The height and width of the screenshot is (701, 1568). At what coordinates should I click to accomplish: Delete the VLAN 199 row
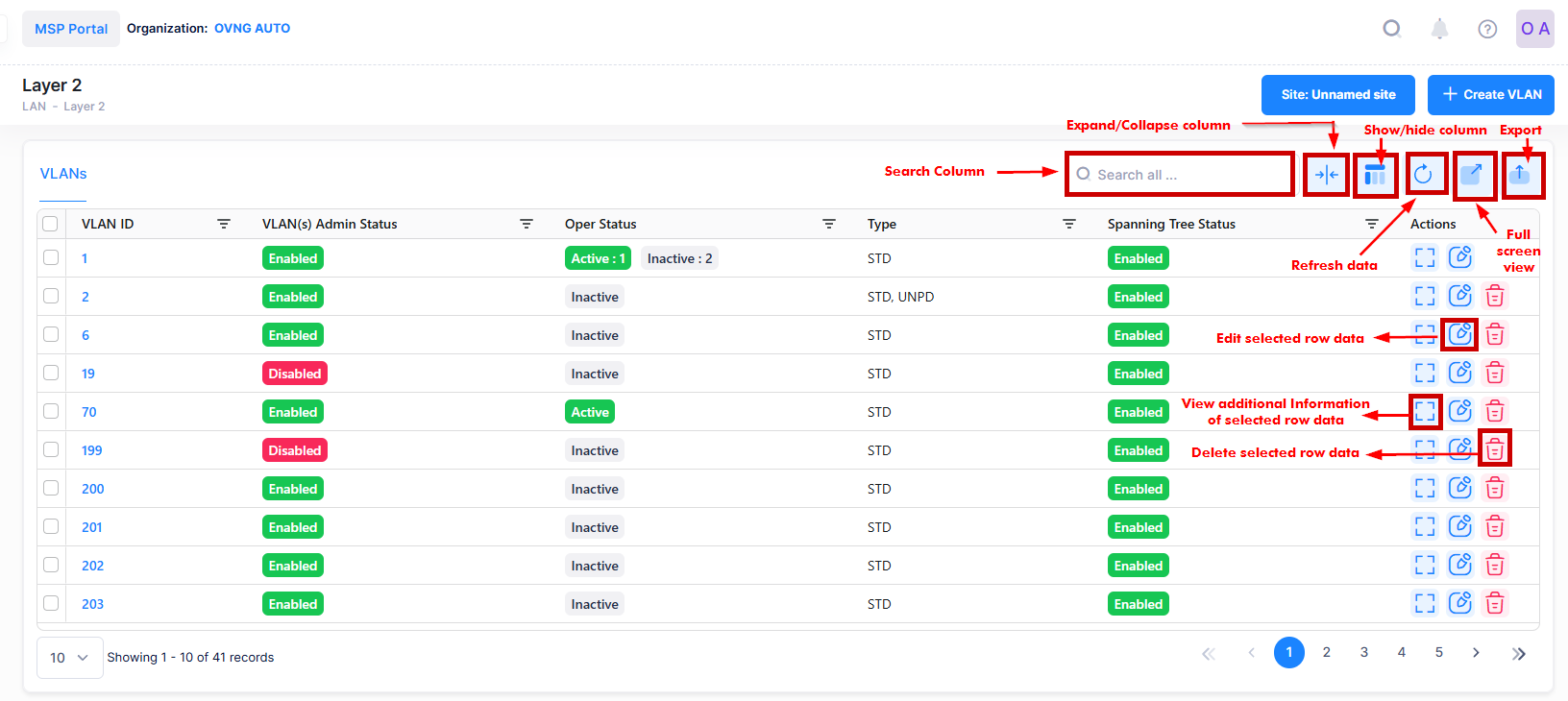tap(1495, 449)
